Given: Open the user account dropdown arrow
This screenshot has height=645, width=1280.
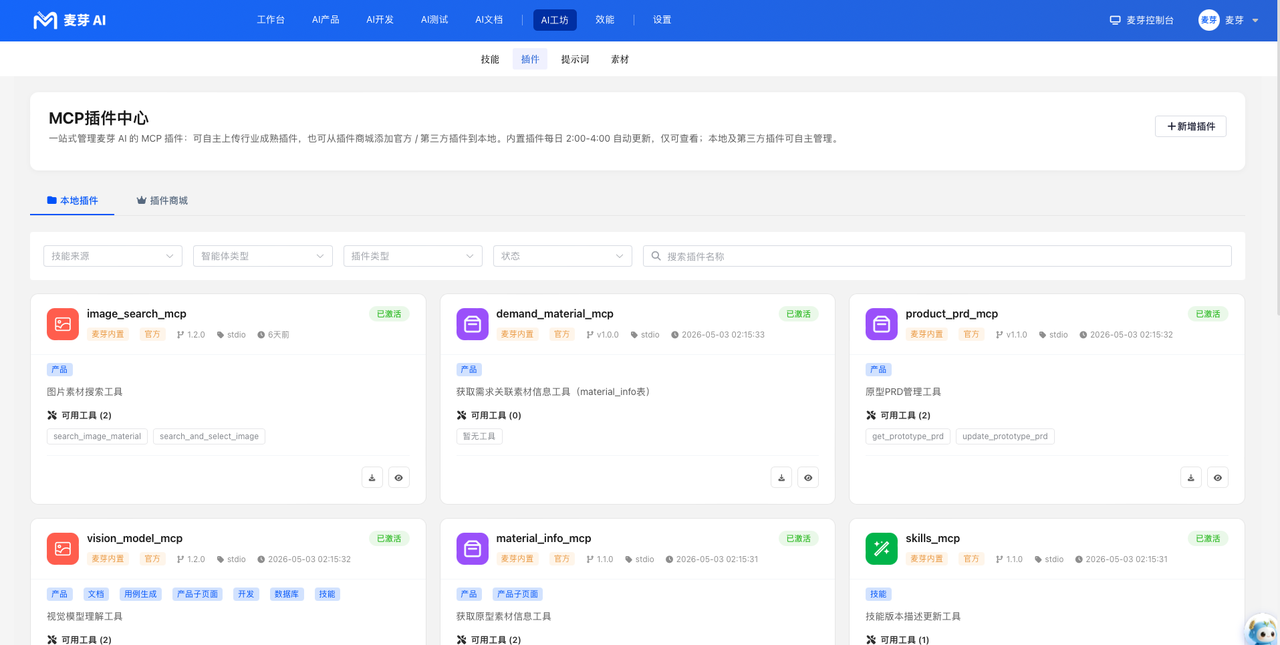Looking at the screenshot, I should (1255, 21).
